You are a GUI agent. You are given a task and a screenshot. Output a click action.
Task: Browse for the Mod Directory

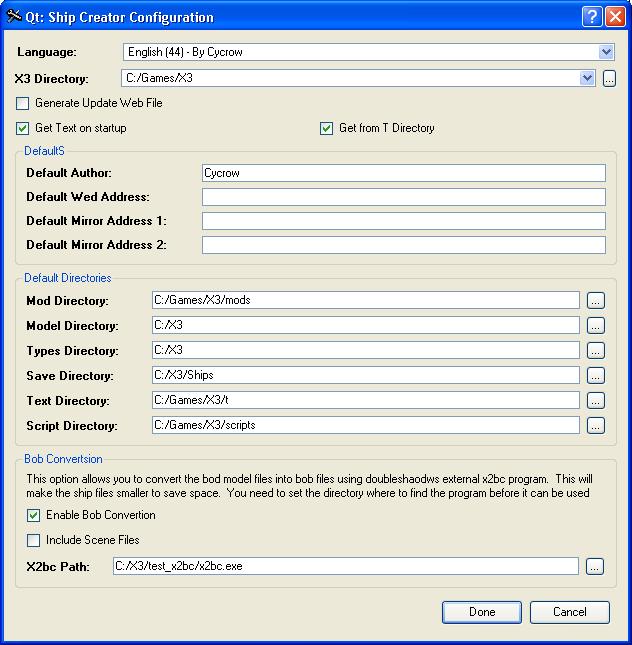(x=595, y=301)
